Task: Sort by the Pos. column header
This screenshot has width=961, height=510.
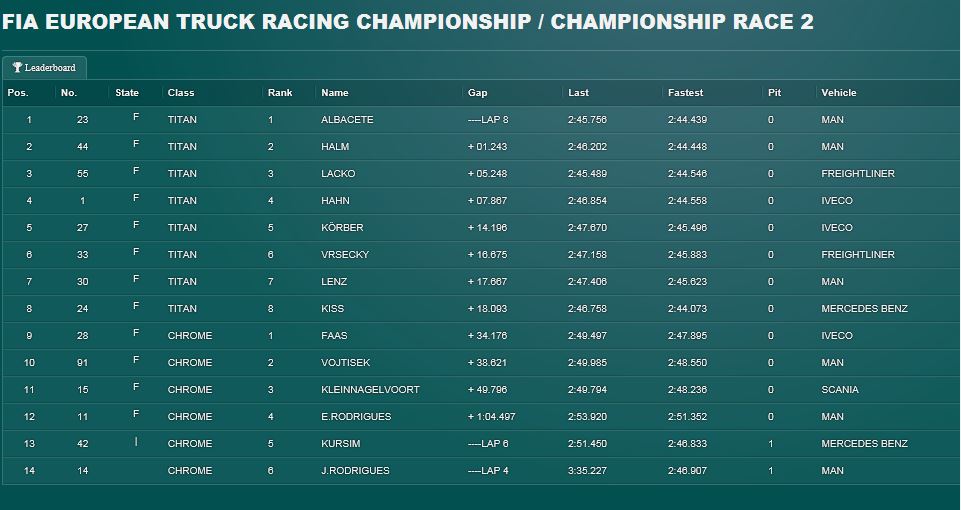Action: [x=18, y=93]
